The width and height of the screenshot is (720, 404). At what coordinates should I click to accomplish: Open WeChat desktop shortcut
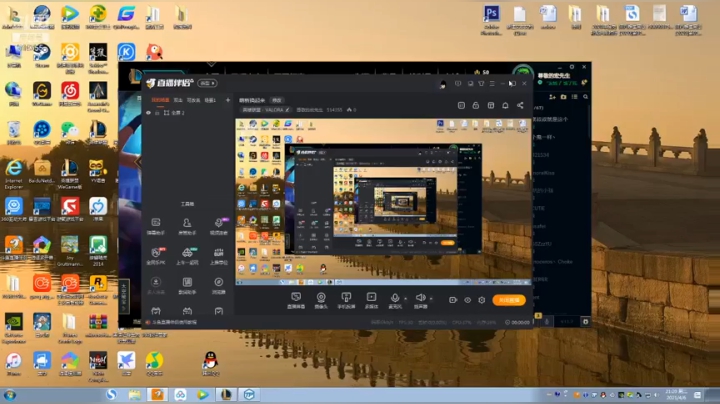(70, 133)
